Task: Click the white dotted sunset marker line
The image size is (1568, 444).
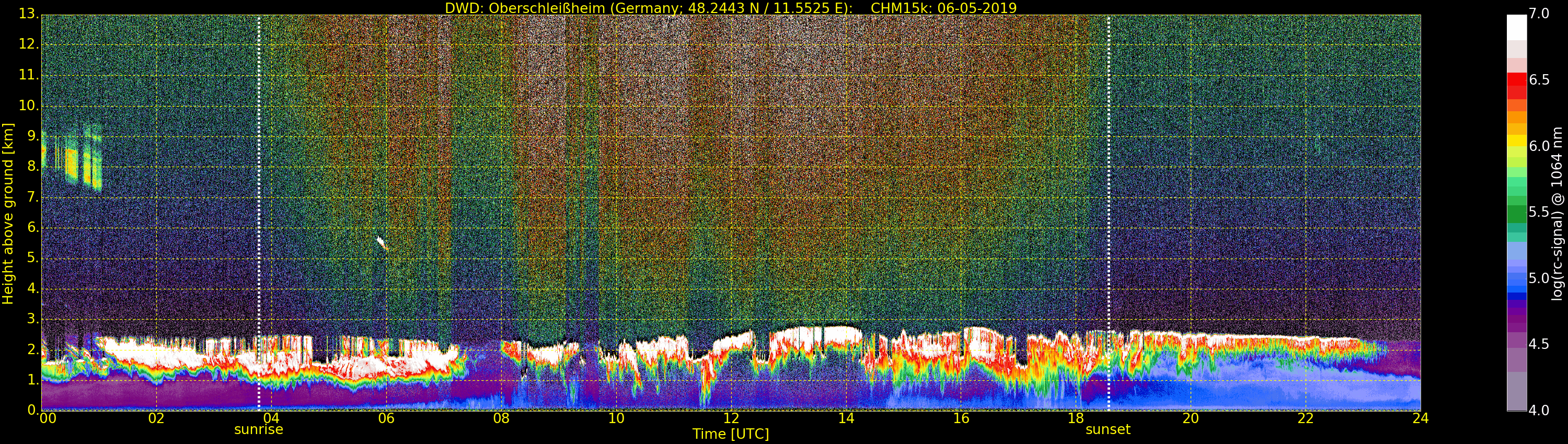Action: [1109, 213]
